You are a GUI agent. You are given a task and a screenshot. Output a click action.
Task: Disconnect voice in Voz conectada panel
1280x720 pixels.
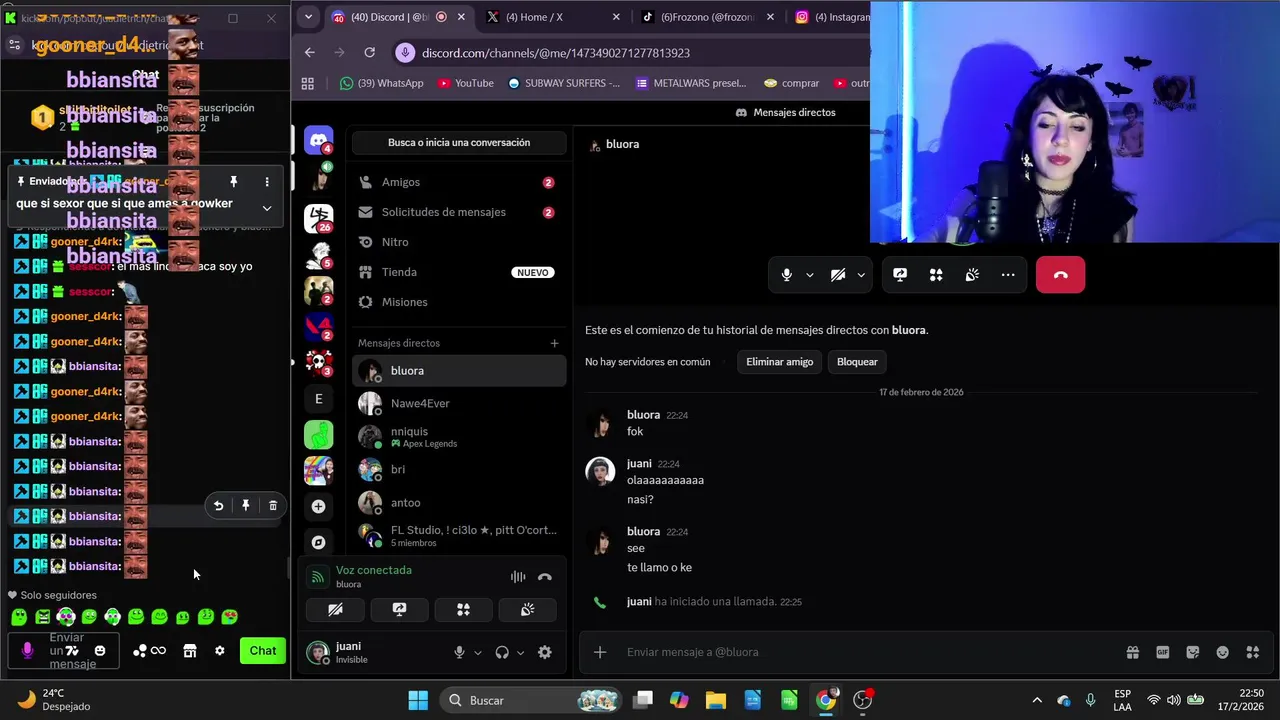545,577
